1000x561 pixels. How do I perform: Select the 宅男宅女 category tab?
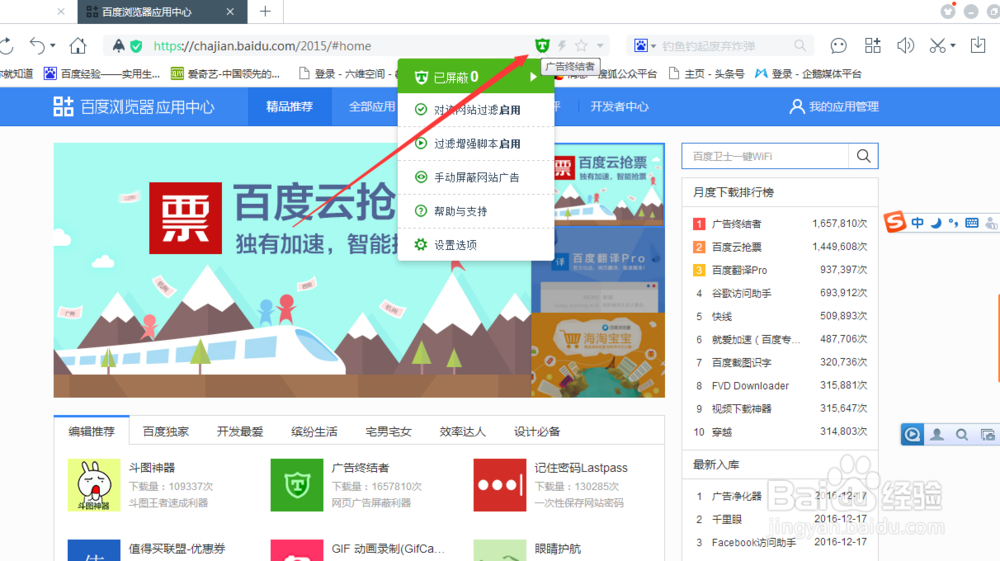pos(388,432)
